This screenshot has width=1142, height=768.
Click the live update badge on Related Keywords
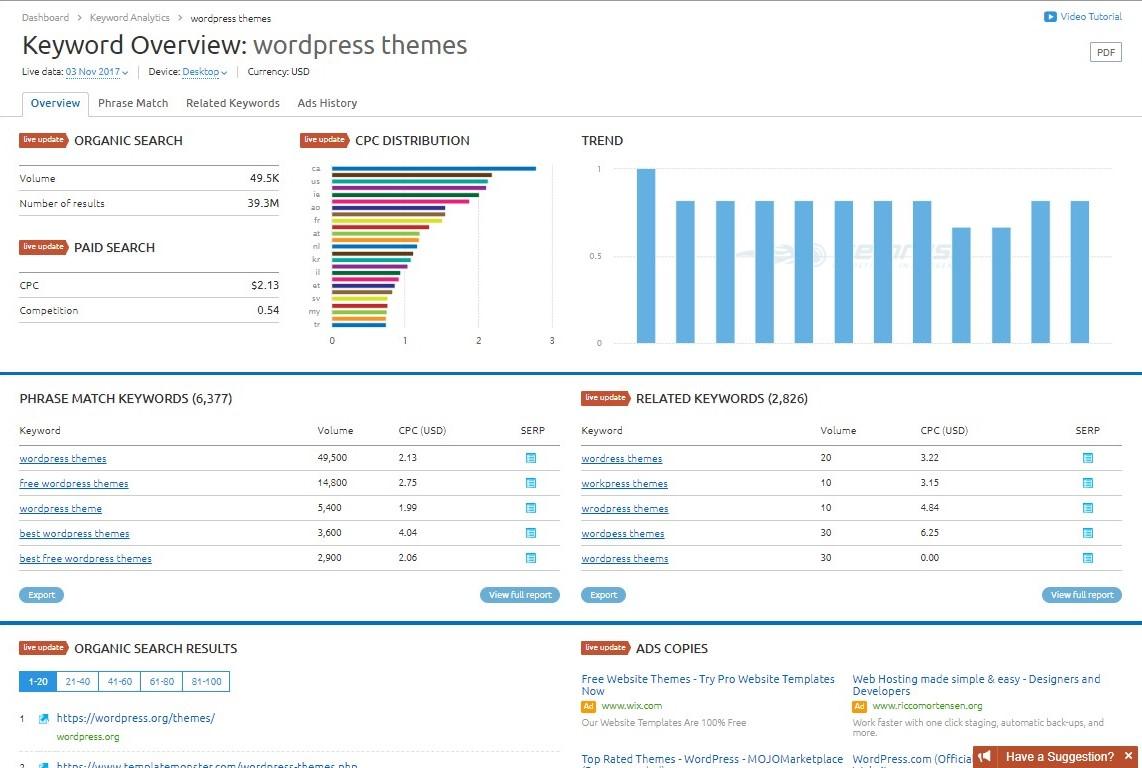pyautogui.click(x=604, y=397)
